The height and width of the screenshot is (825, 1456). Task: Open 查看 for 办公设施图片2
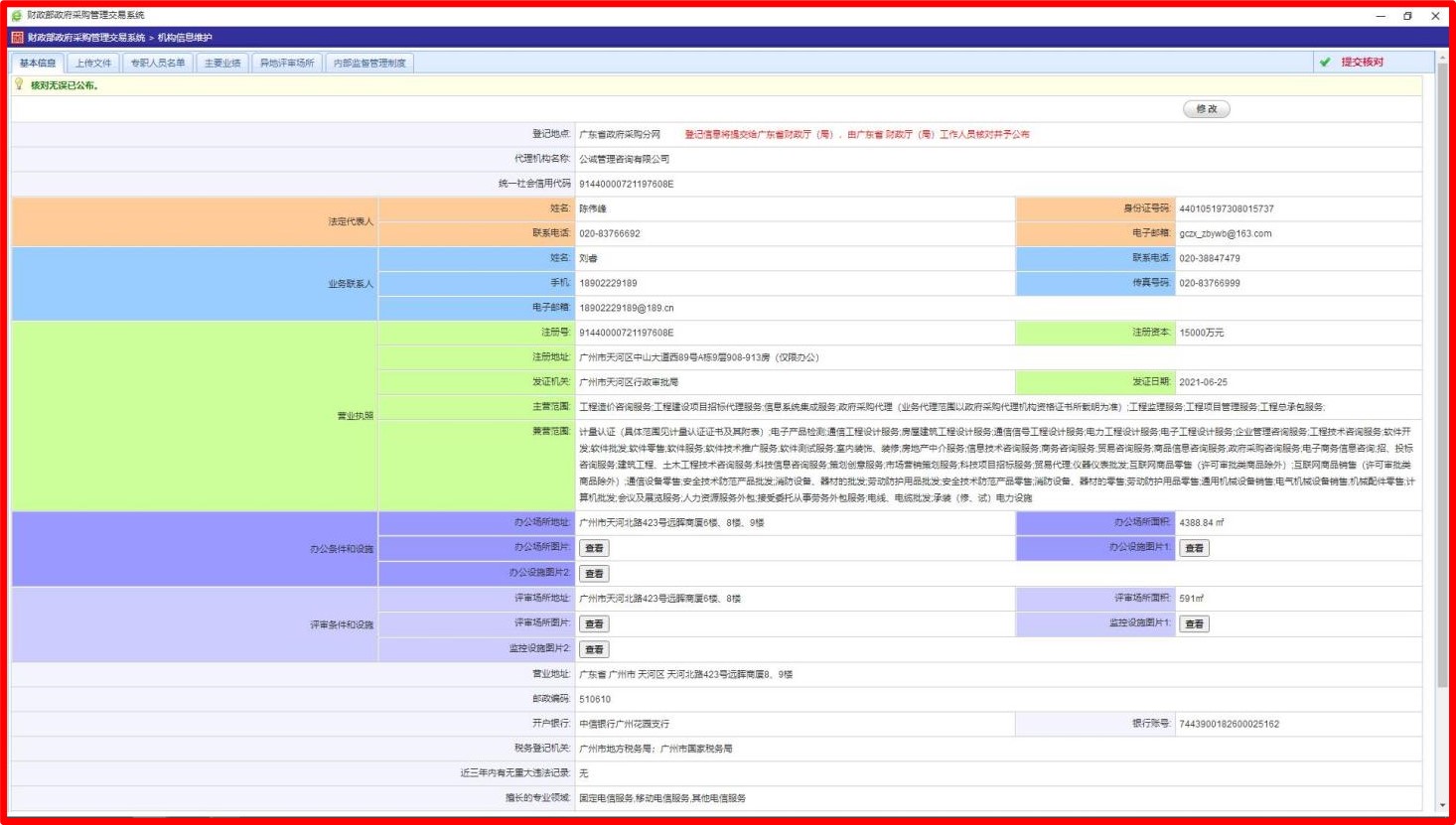tap(594, 574)
